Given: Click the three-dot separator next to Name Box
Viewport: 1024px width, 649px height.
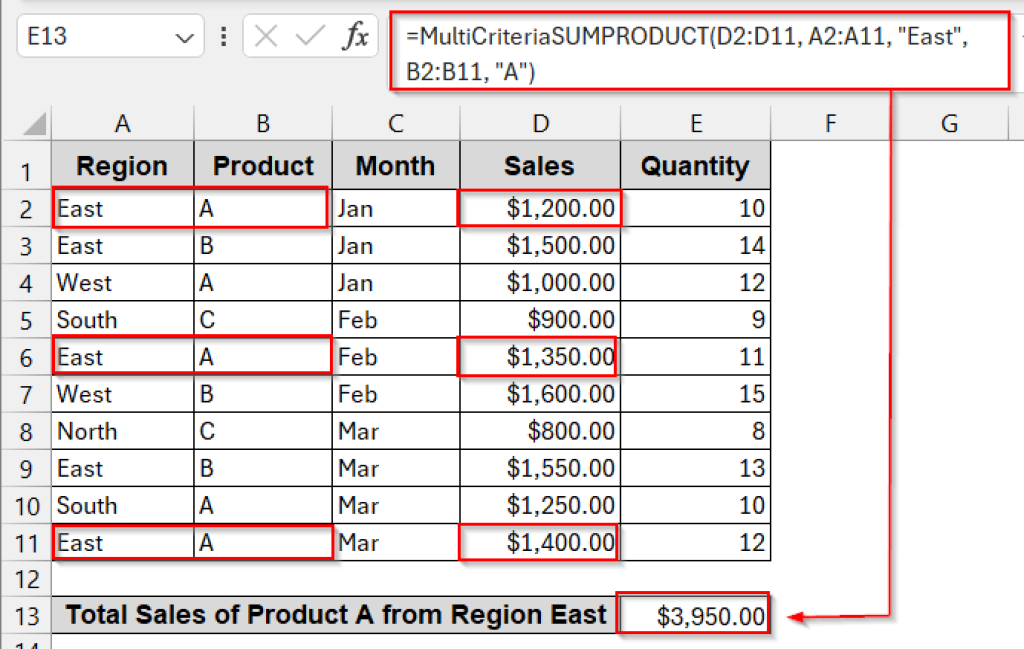Looking at the screenshot, I should [x=223, y=35].
